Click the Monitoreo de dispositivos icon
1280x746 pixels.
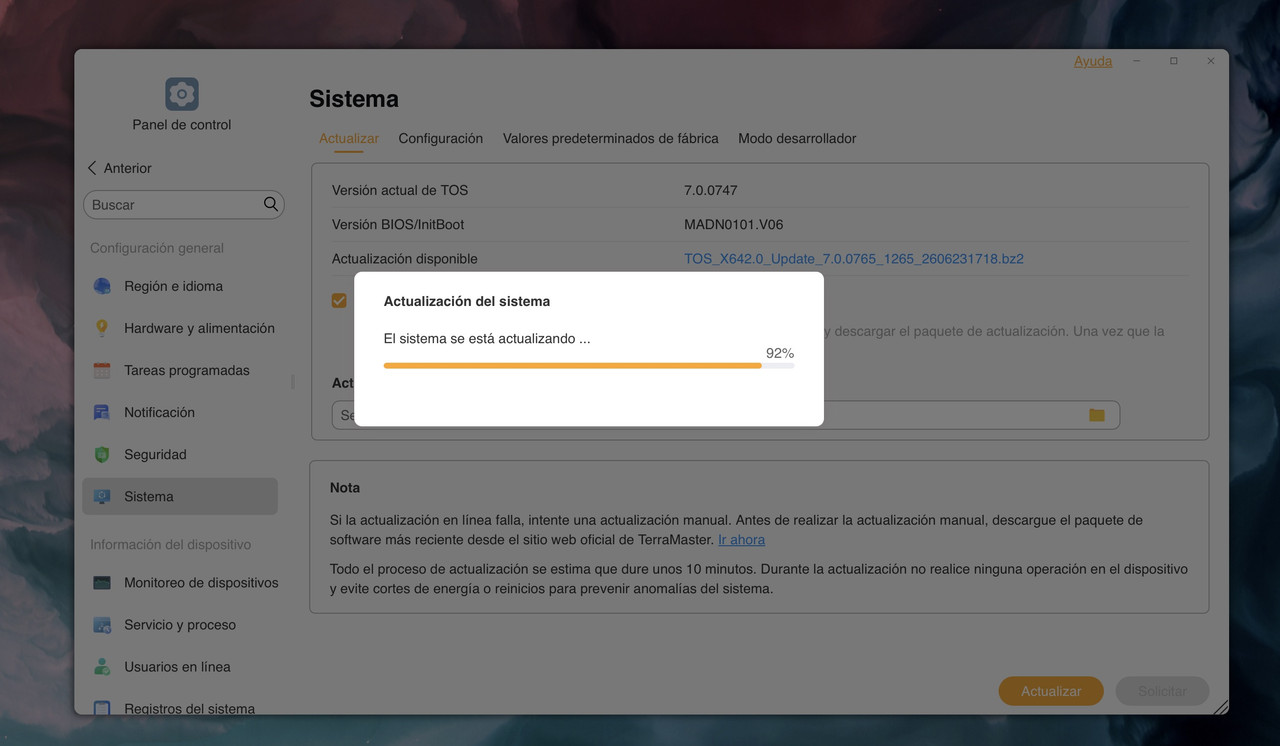point(102,582)
